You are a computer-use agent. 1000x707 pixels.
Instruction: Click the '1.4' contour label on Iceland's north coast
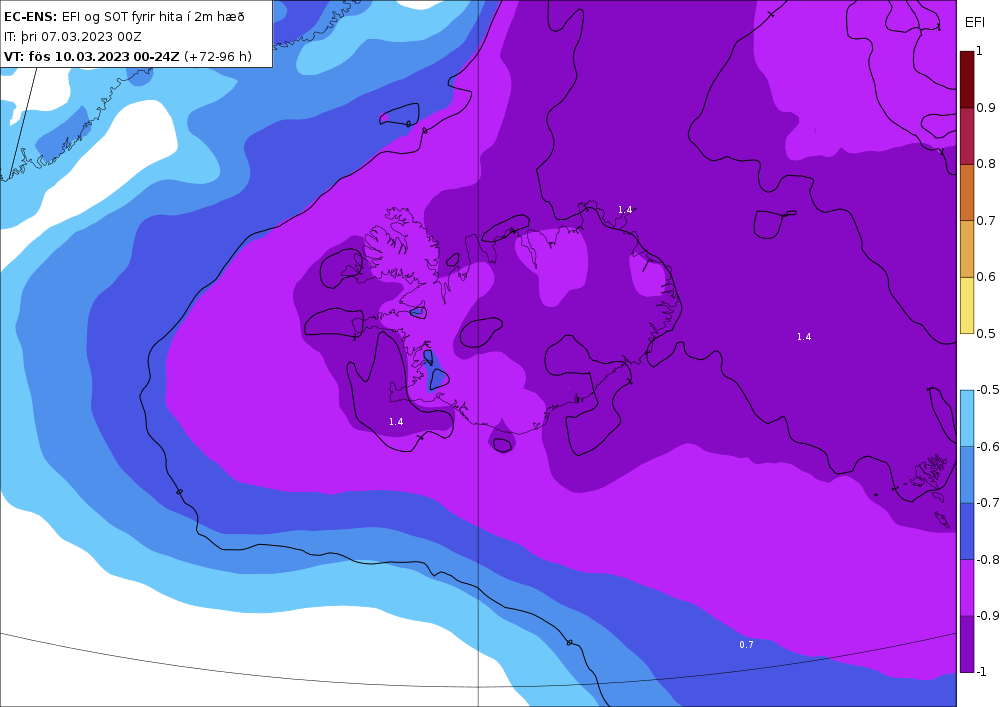(625, 210)
